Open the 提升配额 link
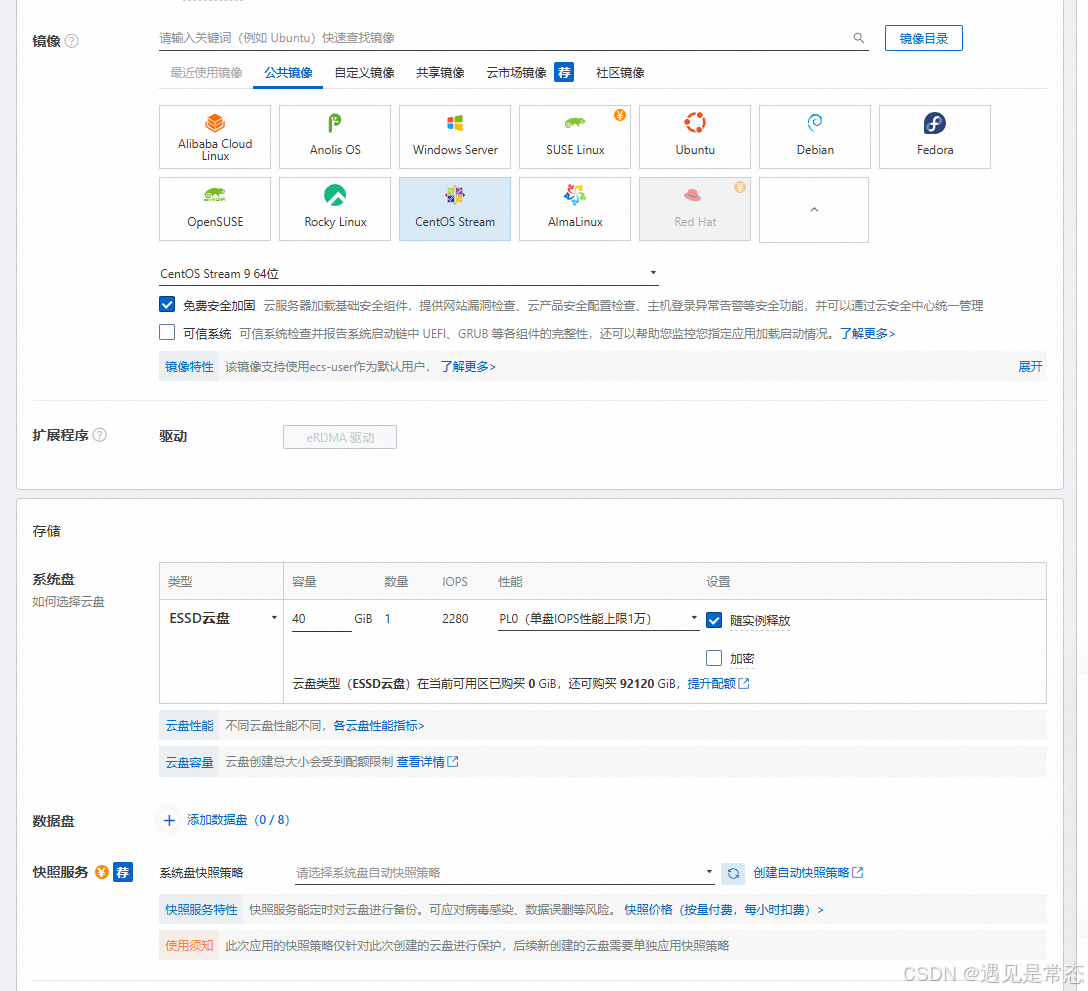The width and height of the screenshot is (1088, 991). 718,684
